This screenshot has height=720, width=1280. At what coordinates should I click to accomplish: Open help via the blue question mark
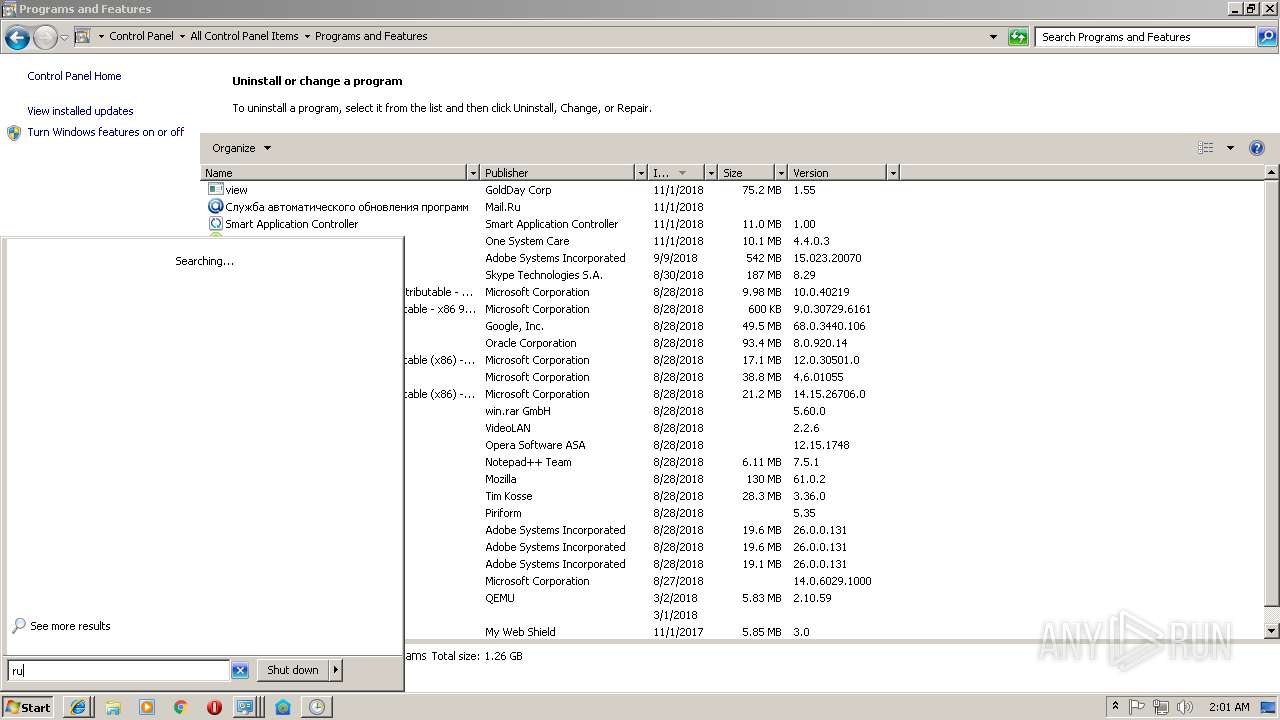coord(1257,148)
